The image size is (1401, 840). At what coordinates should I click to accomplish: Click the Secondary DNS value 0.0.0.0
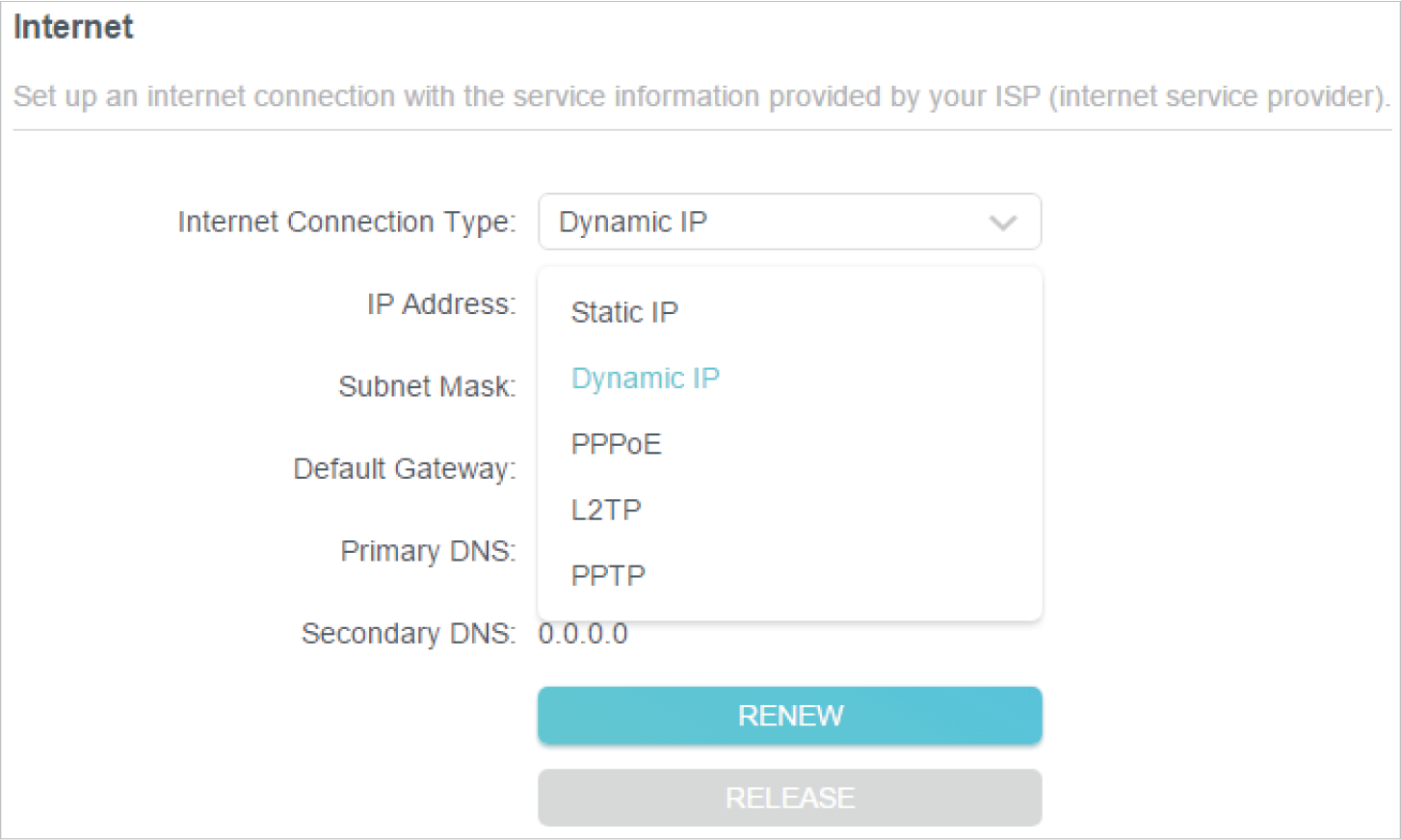point(583,634)
